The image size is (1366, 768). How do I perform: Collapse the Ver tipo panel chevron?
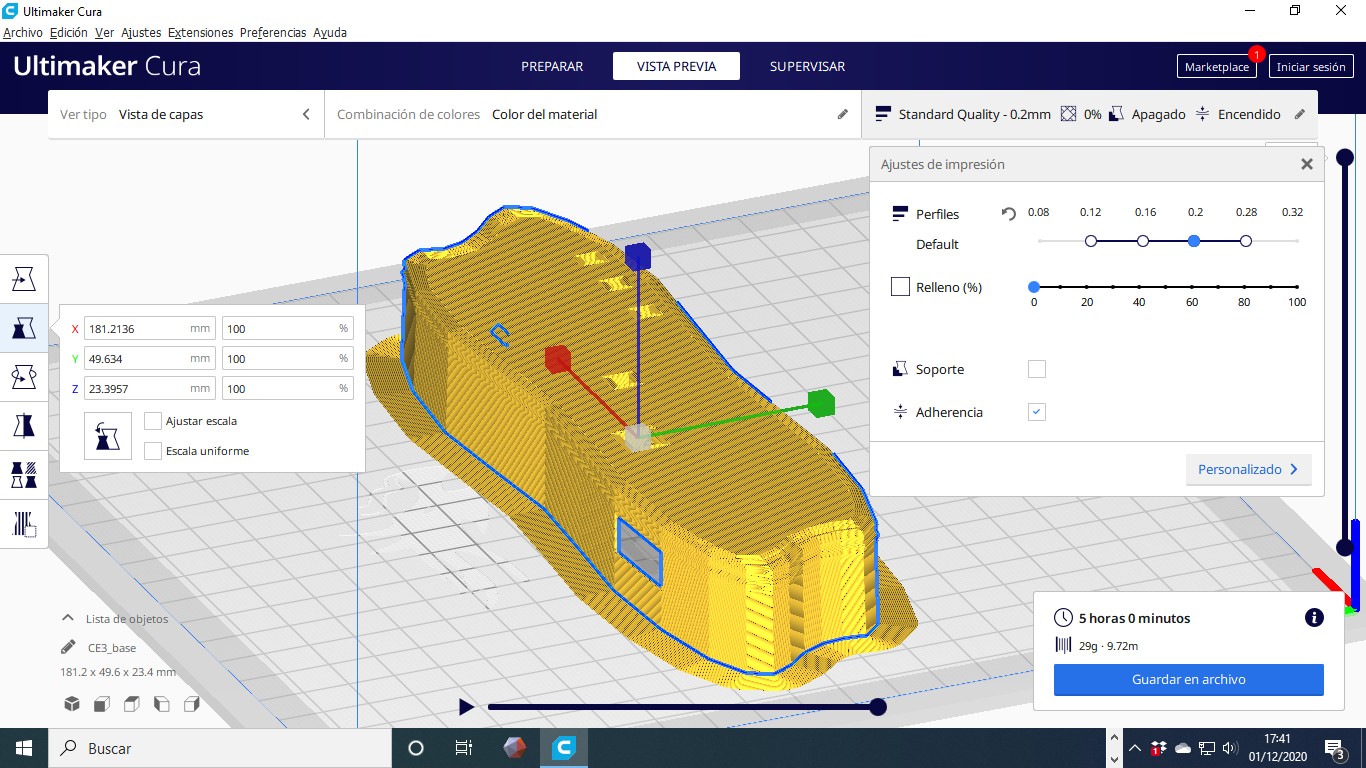pyautogui.click(x=306, y=115)
